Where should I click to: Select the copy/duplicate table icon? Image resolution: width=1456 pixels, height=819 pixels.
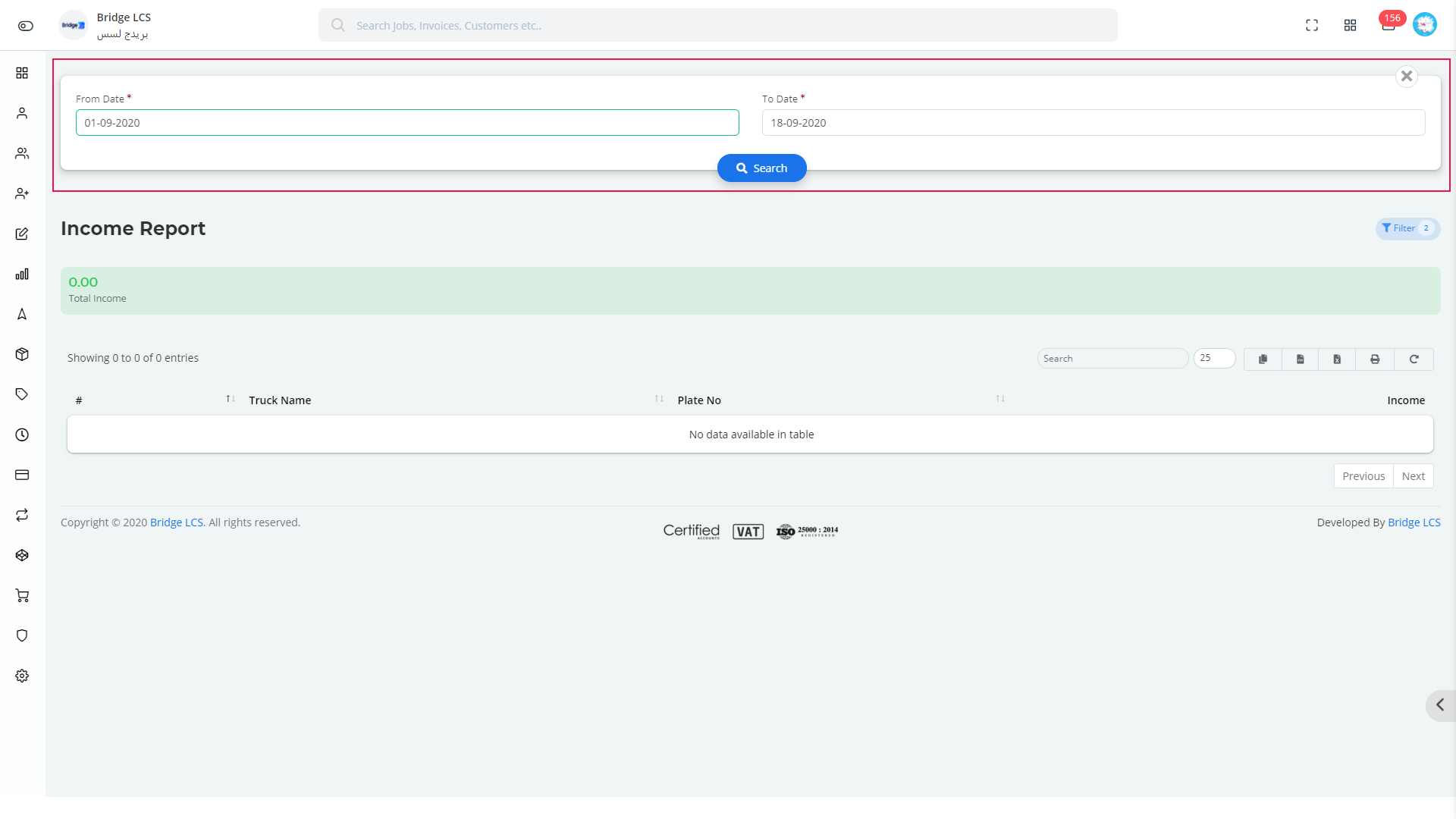pyautogui.click(x=1263, y=358)
